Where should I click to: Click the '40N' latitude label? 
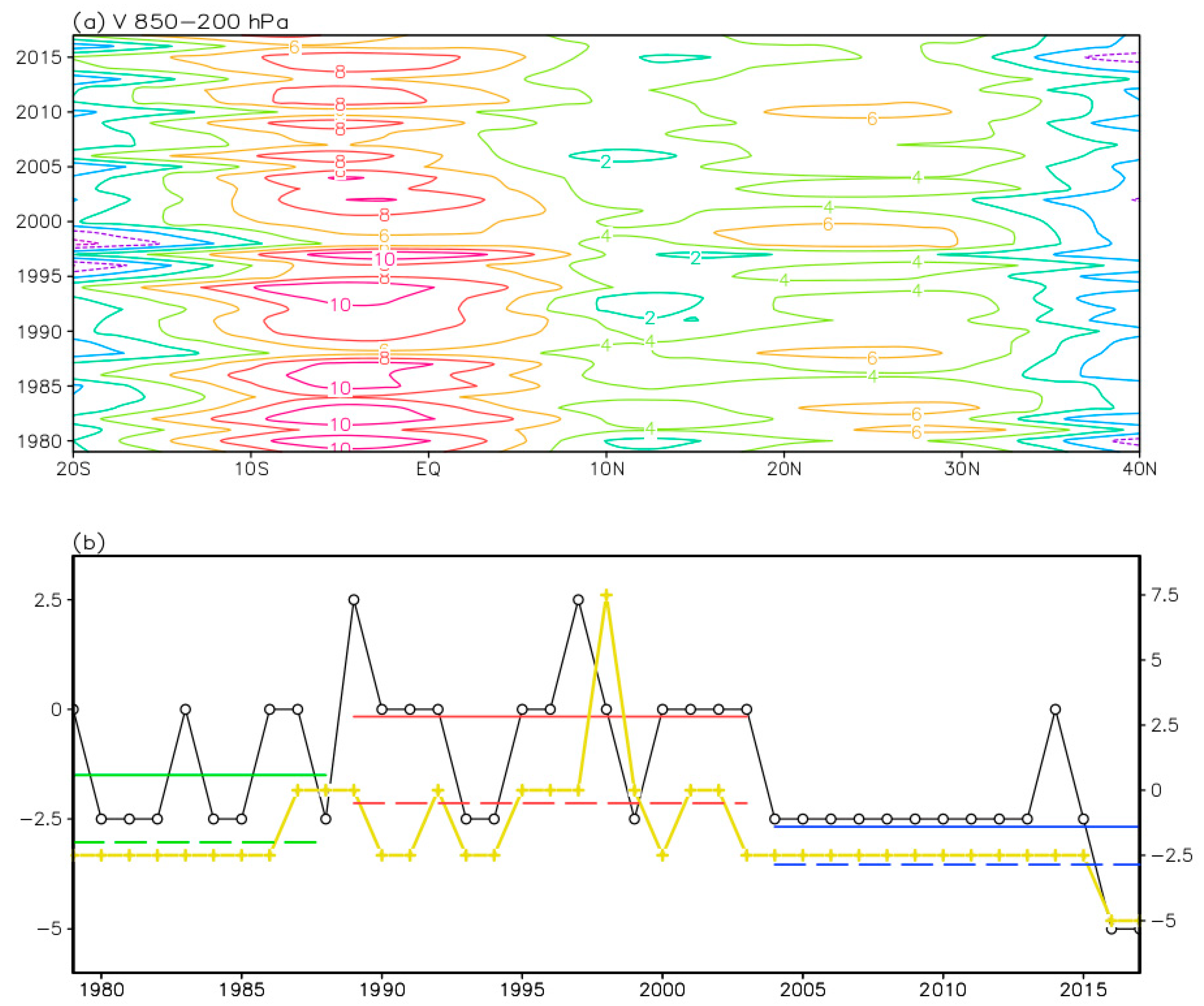coord(1139,469)
